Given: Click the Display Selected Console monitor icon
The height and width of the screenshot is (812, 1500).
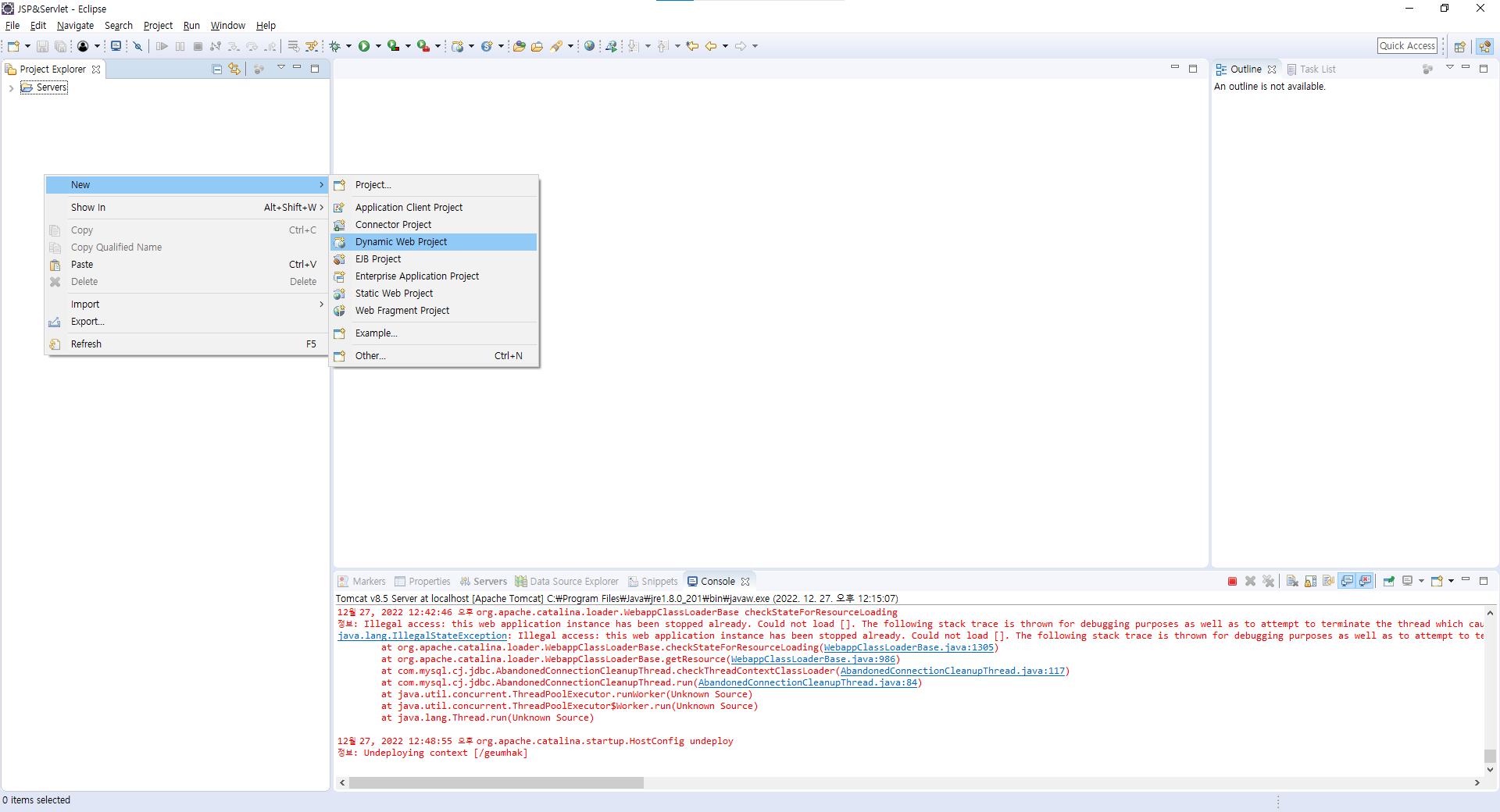Looking at the screenshot, I should coord(1407,581).
